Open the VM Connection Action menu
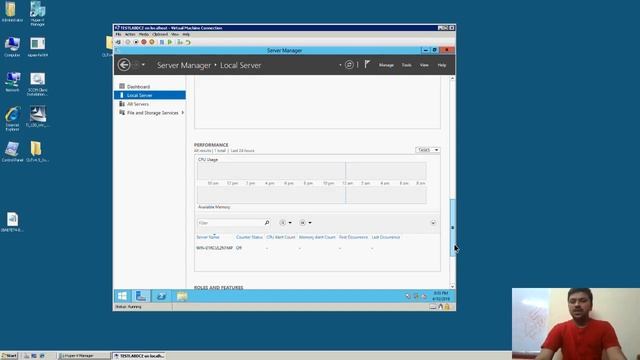640x360 pixels. [130, 34]
